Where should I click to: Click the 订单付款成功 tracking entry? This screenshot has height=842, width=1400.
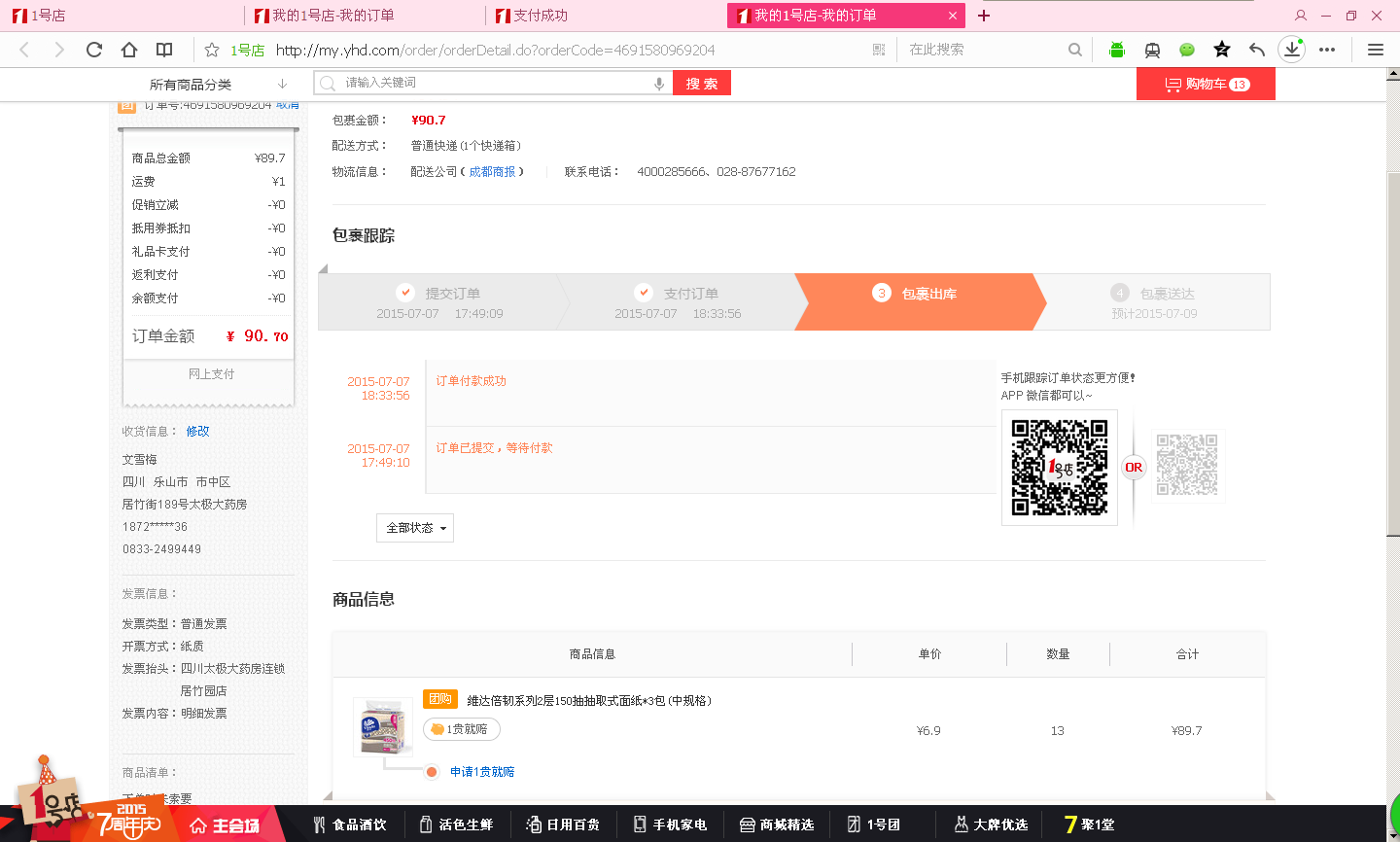point(472,381)
